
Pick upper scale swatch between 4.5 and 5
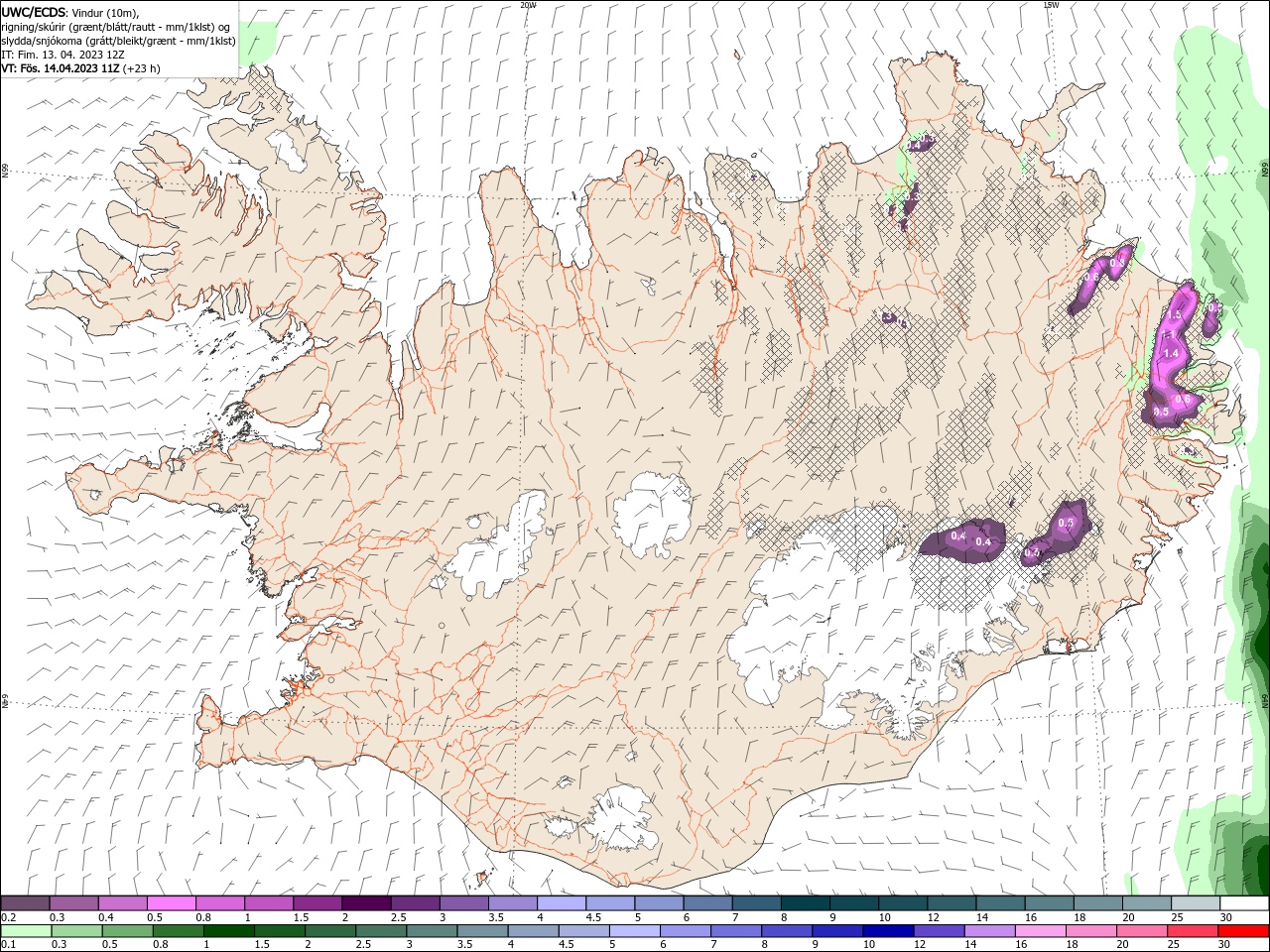(611, 903)
